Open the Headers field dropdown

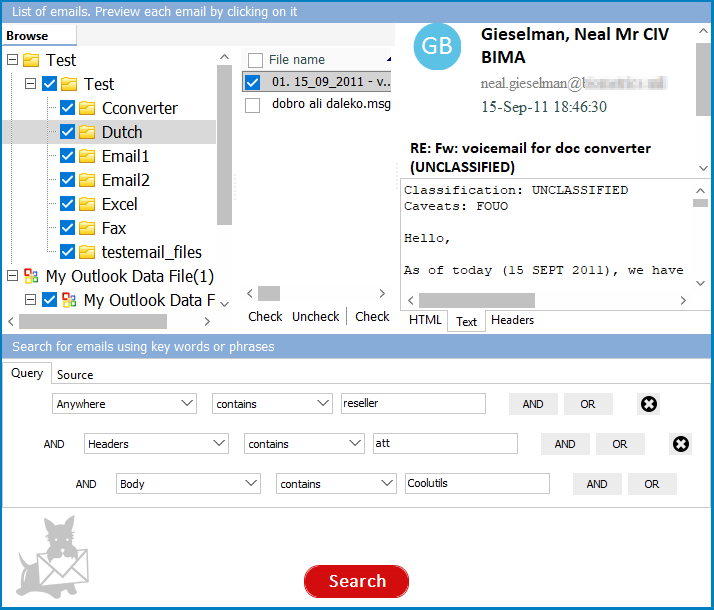(x=156, y=444)
